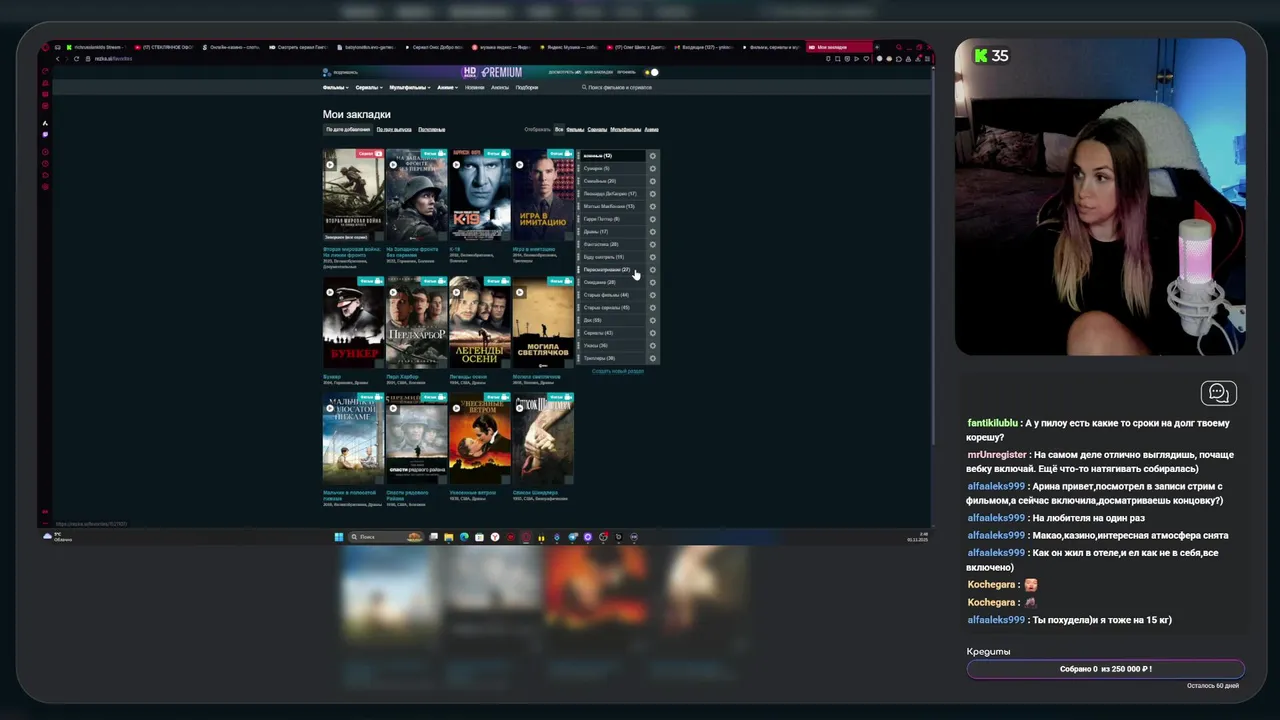Viewport: 1280px width, 720px height.
Task: Open settings gear for Драмы folder
Action: tap(652, 232)
